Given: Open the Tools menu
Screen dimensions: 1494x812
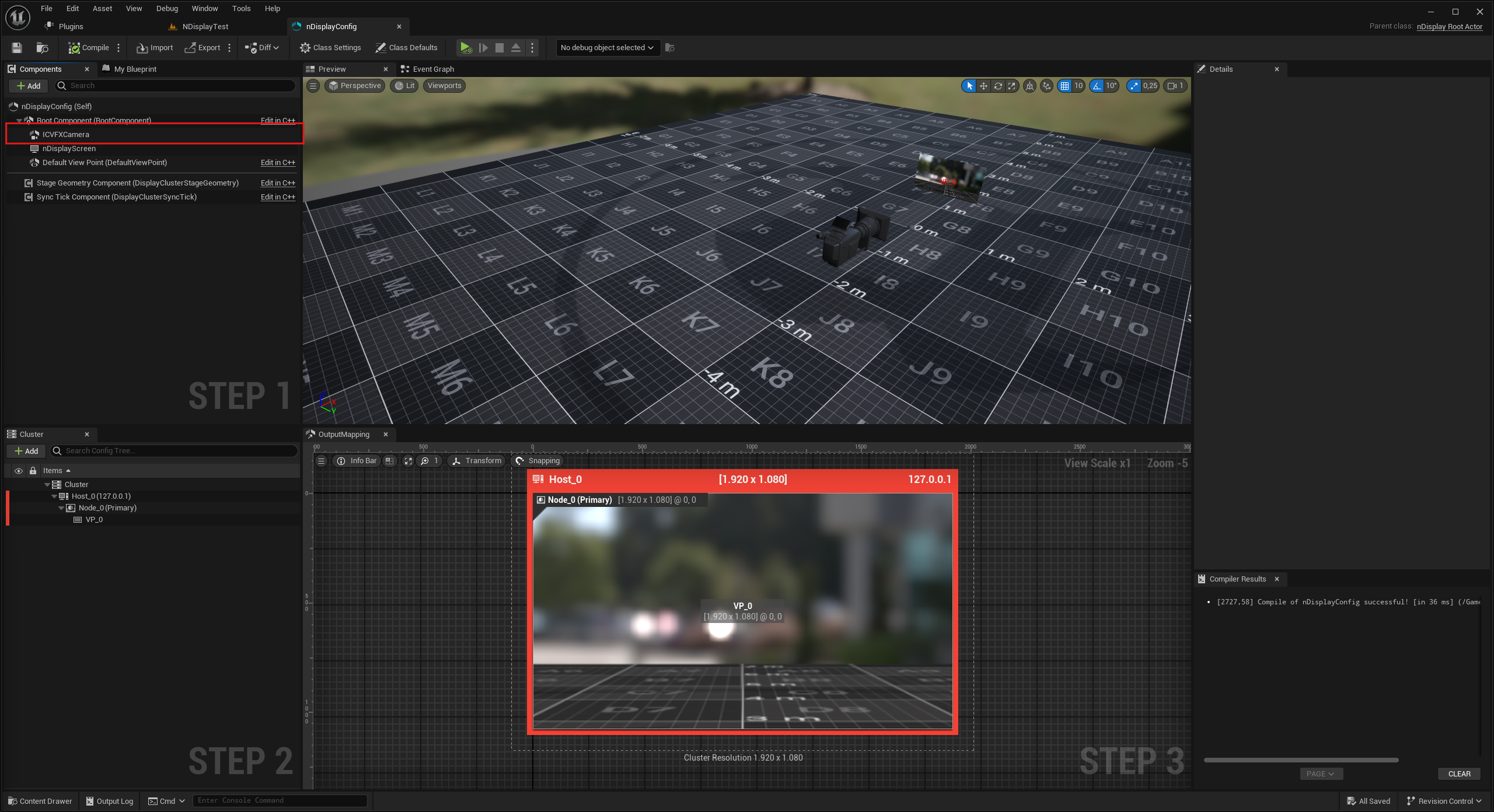Looking at the screenshot, I should pos(241,8).
